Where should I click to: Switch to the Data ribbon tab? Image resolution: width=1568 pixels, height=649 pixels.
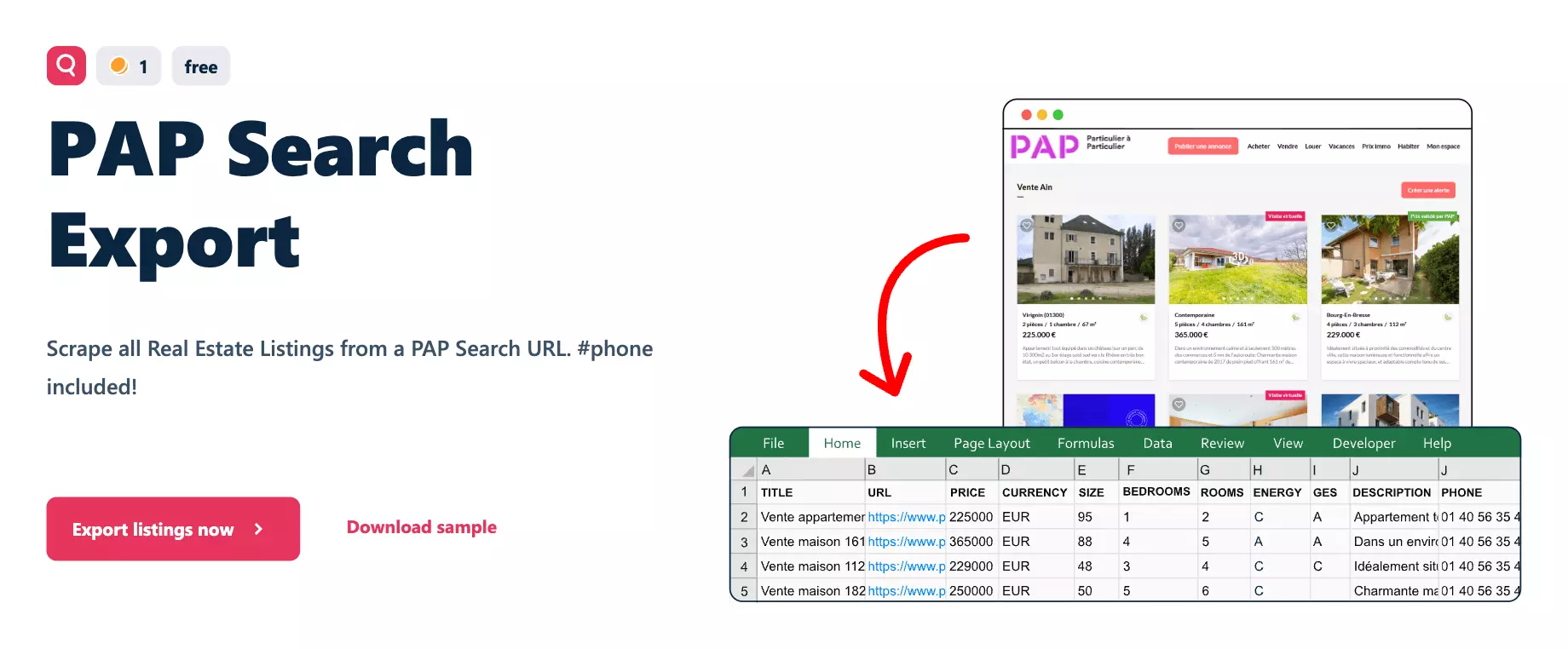pos(1157,443)
